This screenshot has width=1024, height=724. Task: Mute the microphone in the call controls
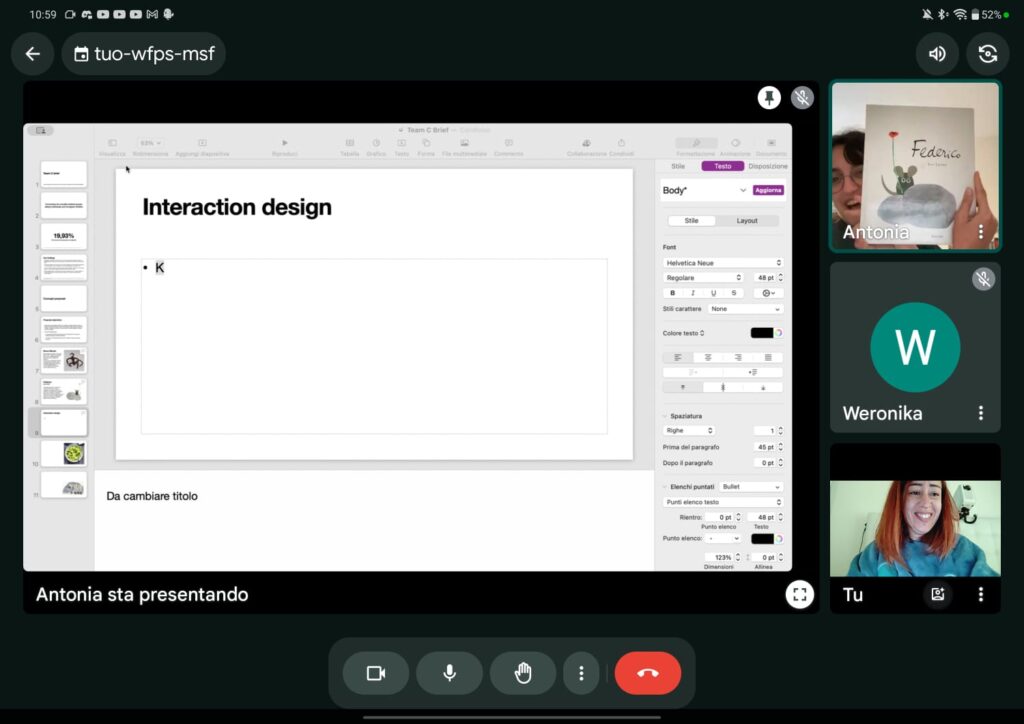pos(449,673)
